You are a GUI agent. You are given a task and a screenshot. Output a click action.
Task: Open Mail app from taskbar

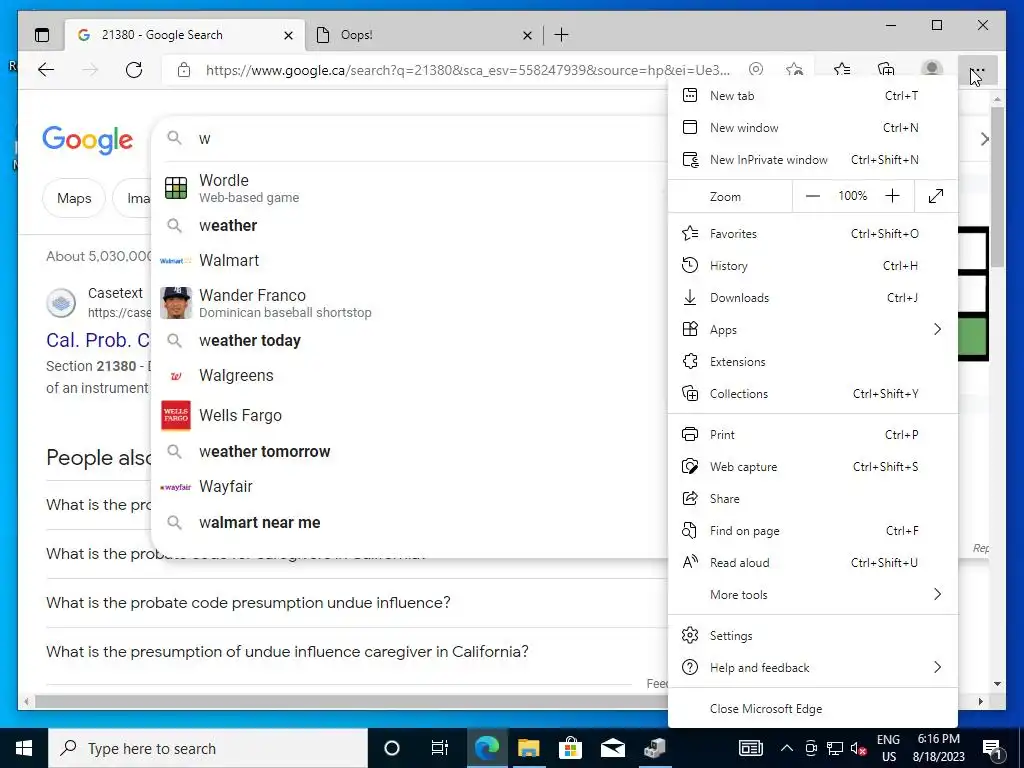click(x=612, y=748)
